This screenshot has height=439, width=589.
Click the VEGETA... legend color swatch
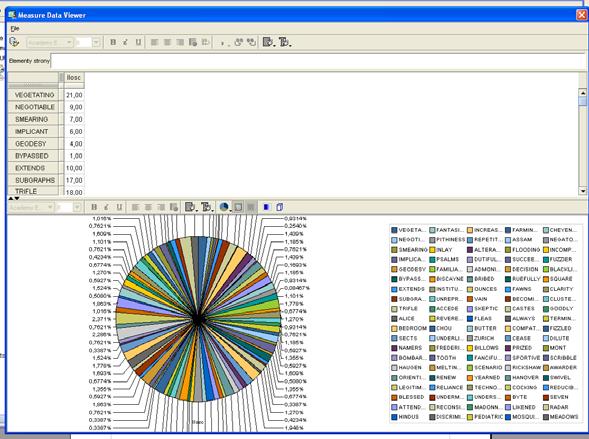coord(394,230)
